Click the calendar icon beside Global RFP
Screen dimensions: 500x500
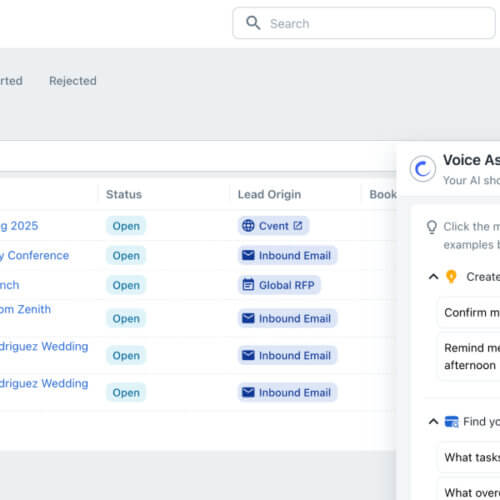pos(248,285)
